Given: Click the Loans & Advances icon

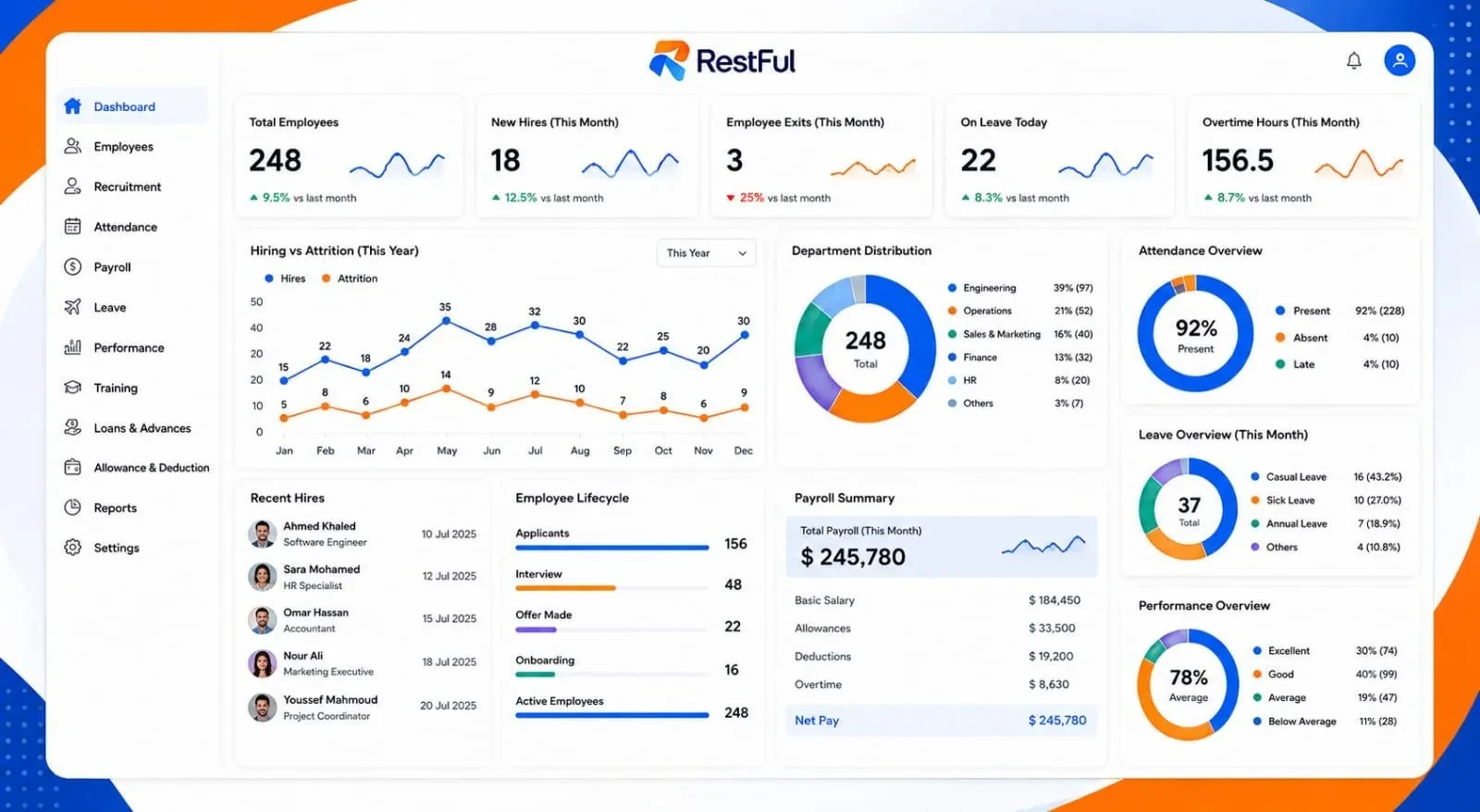Looking at the screenshot, I should 72,427.
